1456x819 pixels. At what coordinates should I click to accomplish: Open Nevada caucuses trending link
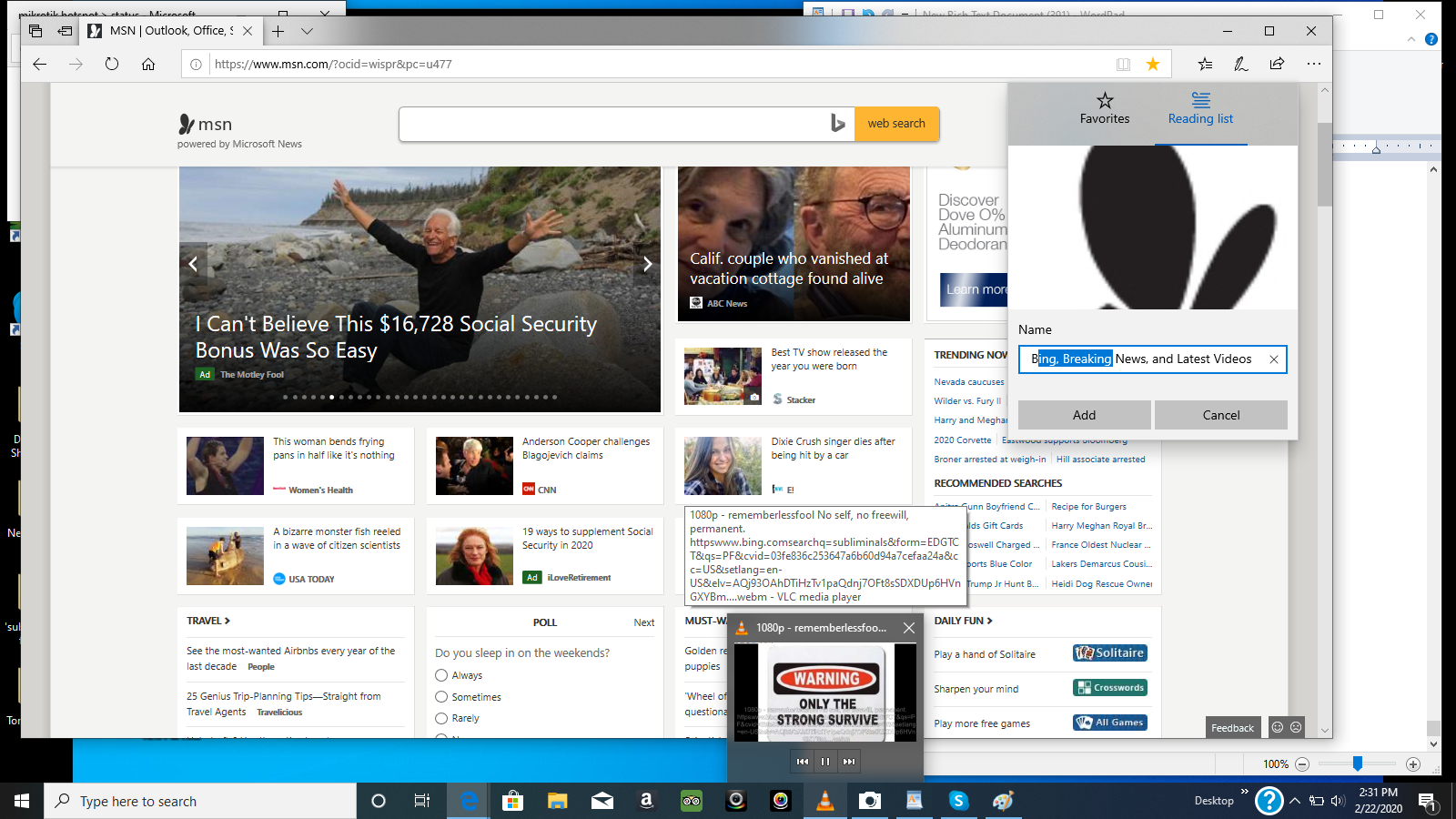tap(969, 382)
